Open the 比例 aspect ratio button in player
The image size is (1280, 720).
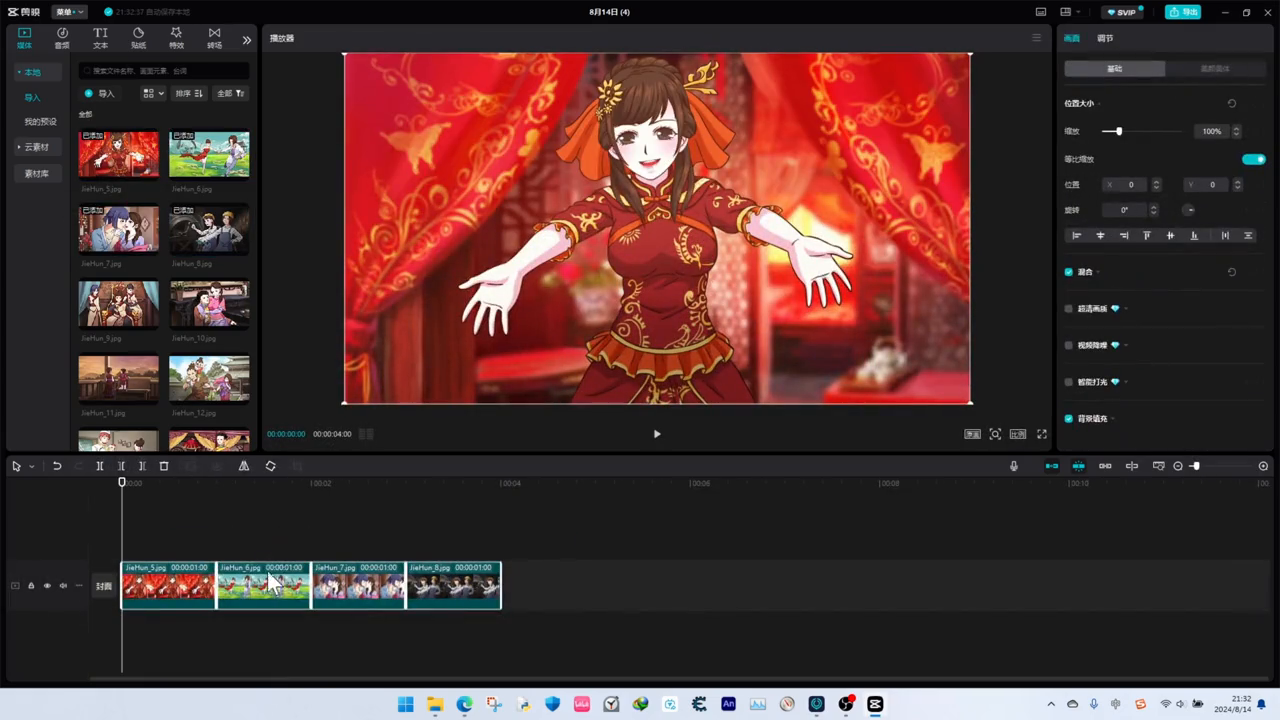1018,434
